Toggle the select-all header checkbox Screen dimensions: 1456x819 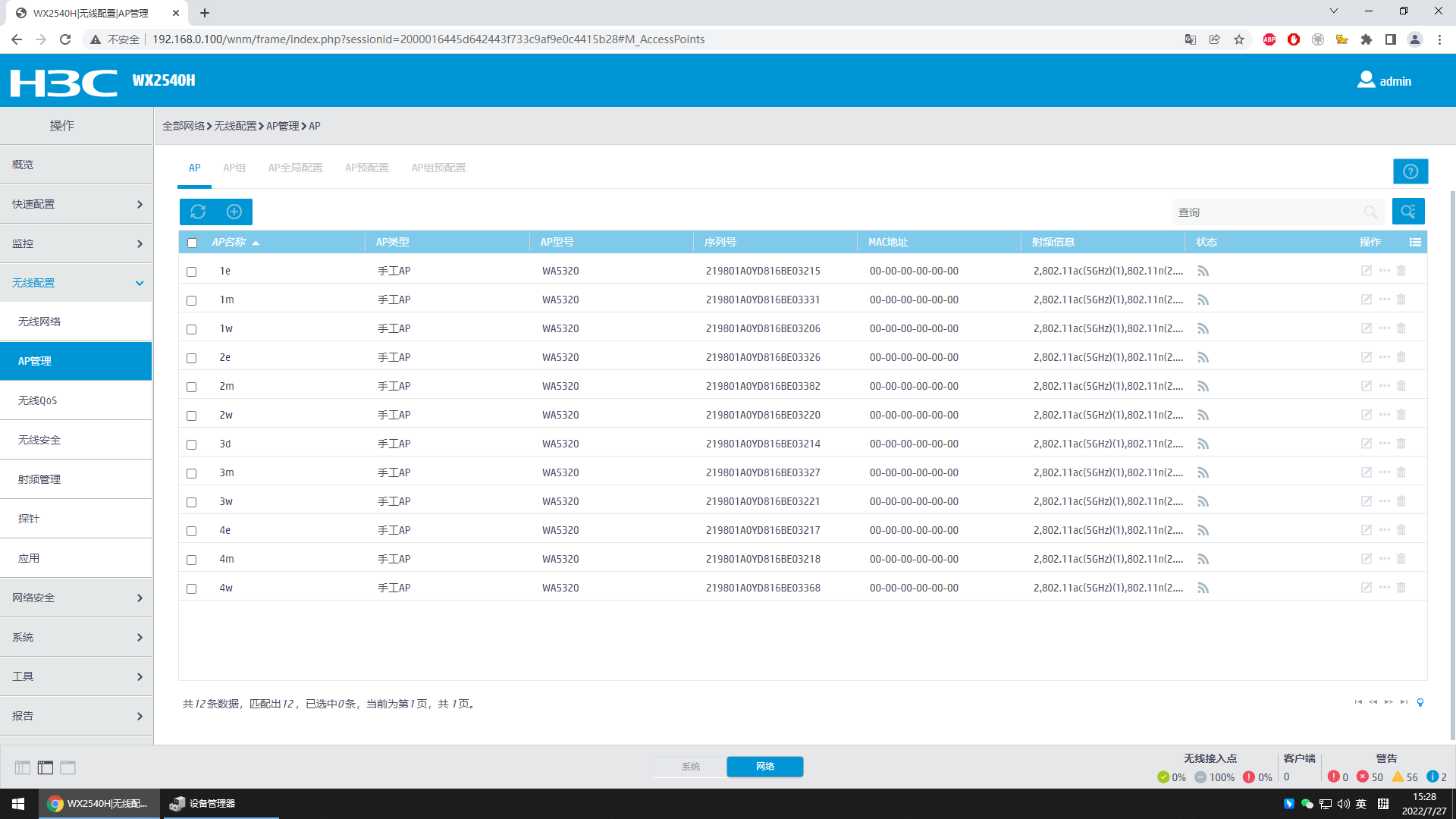pos(192,243)
